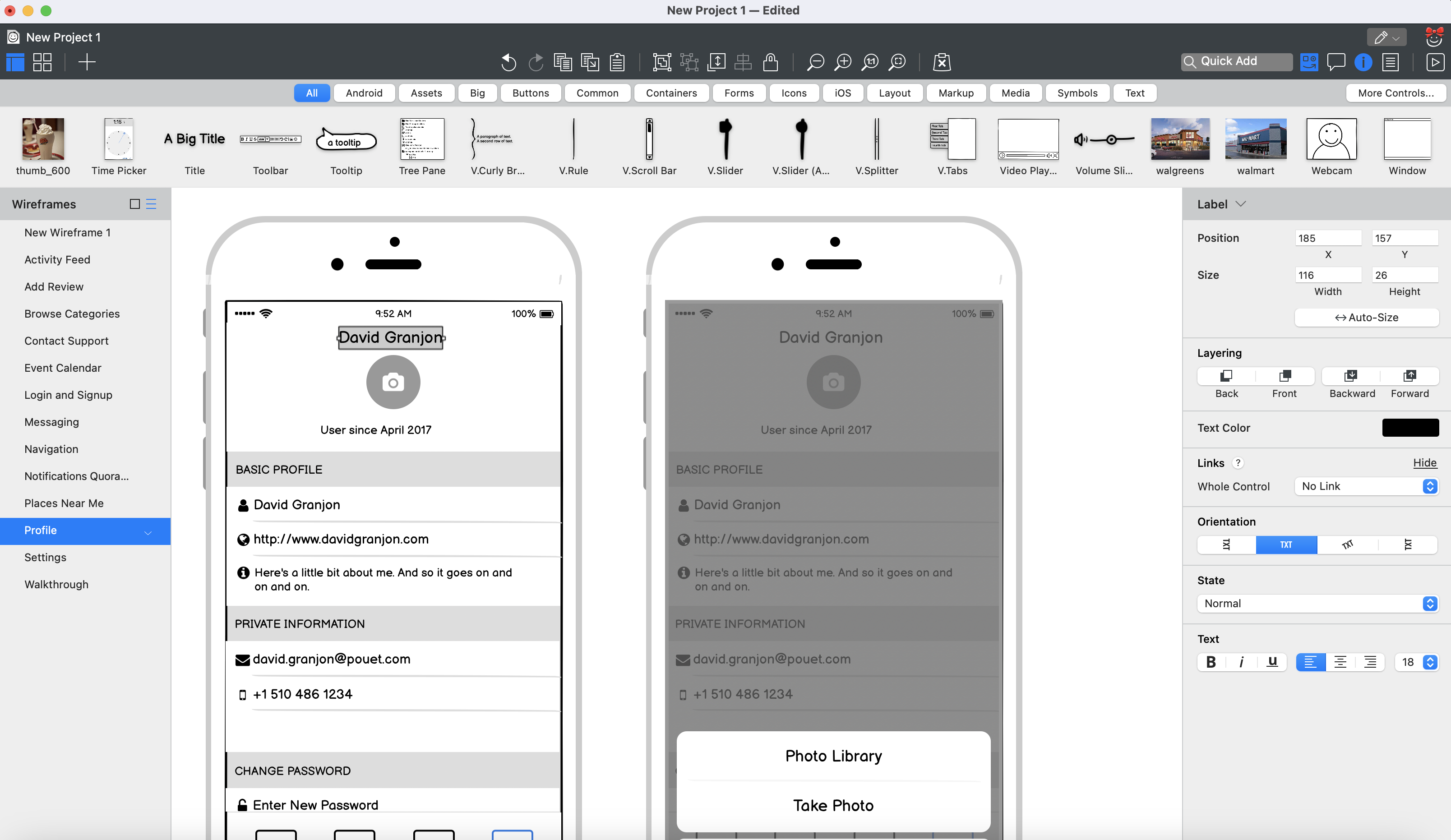Set text alignment to center
The height and width of the screenshot is (840, 1451).
point(1340,662)
